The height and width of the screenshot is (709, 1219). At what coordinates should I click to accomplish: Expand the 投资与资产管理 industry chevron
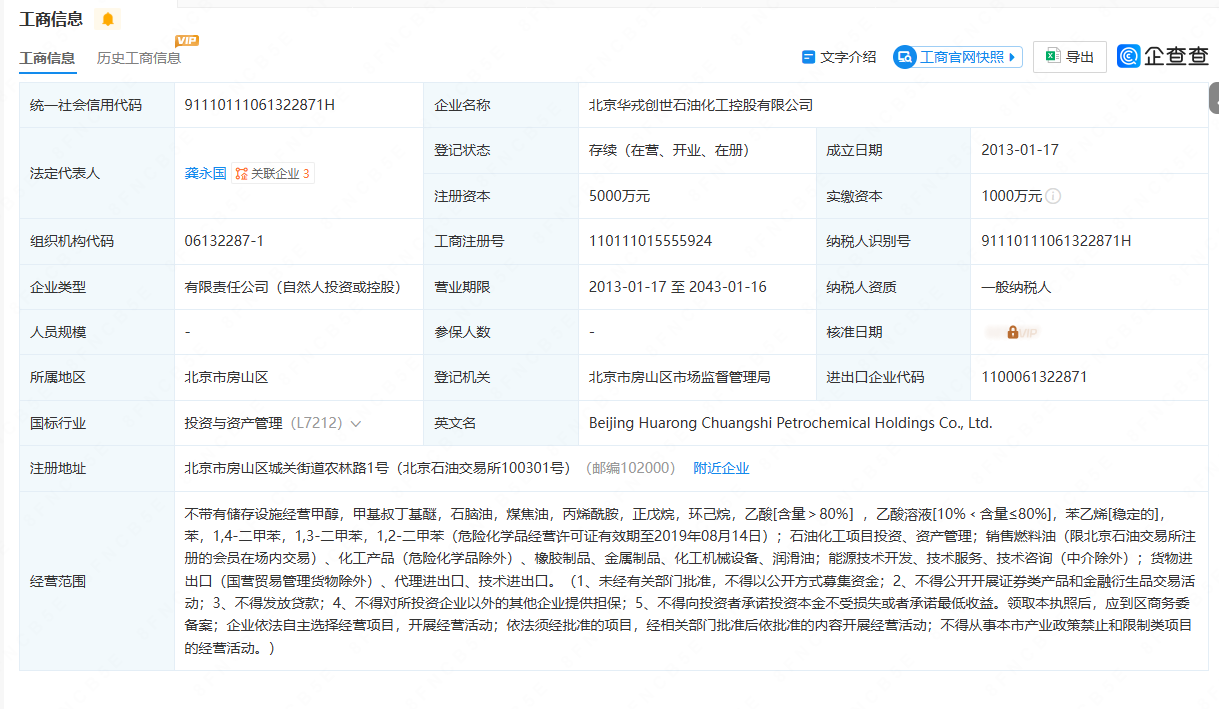point(356,424)
